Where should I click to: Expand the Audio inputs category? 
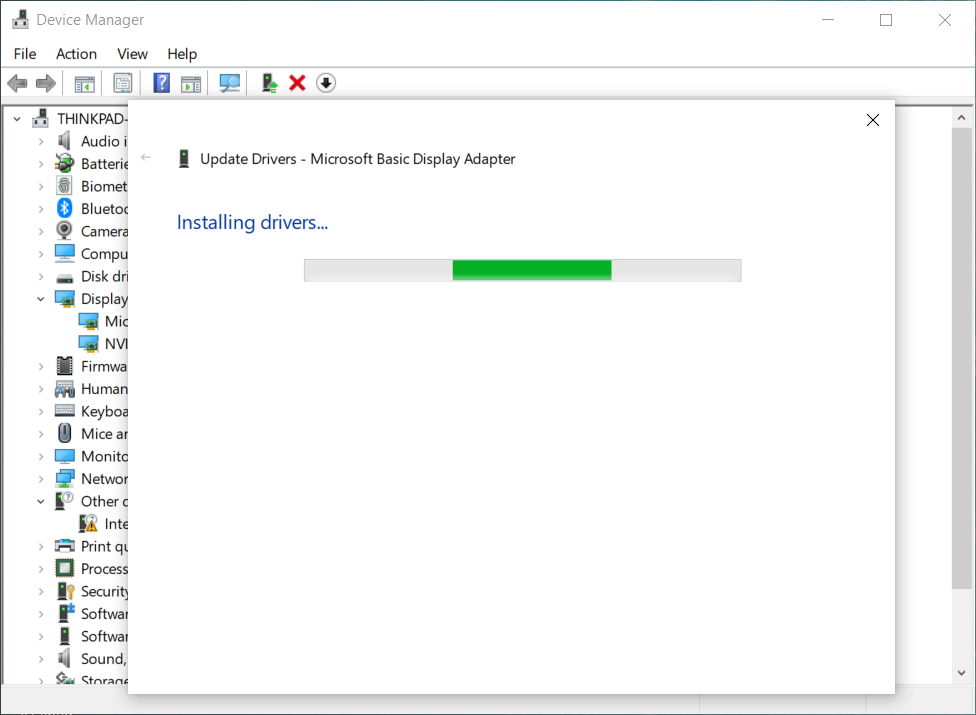pyautogui.click(x=41, y=141)
